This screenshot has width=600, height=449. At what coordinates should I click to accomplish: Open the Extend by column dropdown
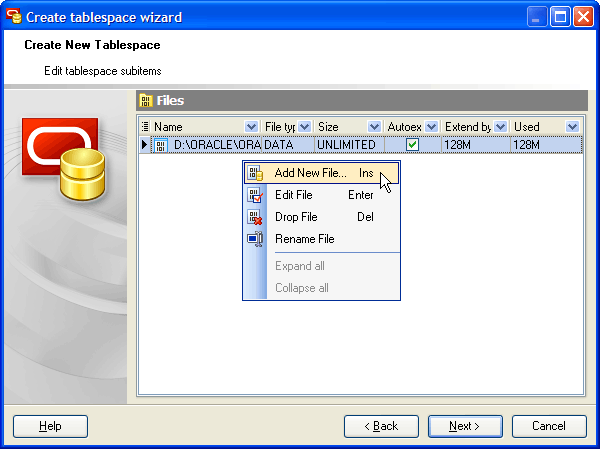[x=500, y=127]
